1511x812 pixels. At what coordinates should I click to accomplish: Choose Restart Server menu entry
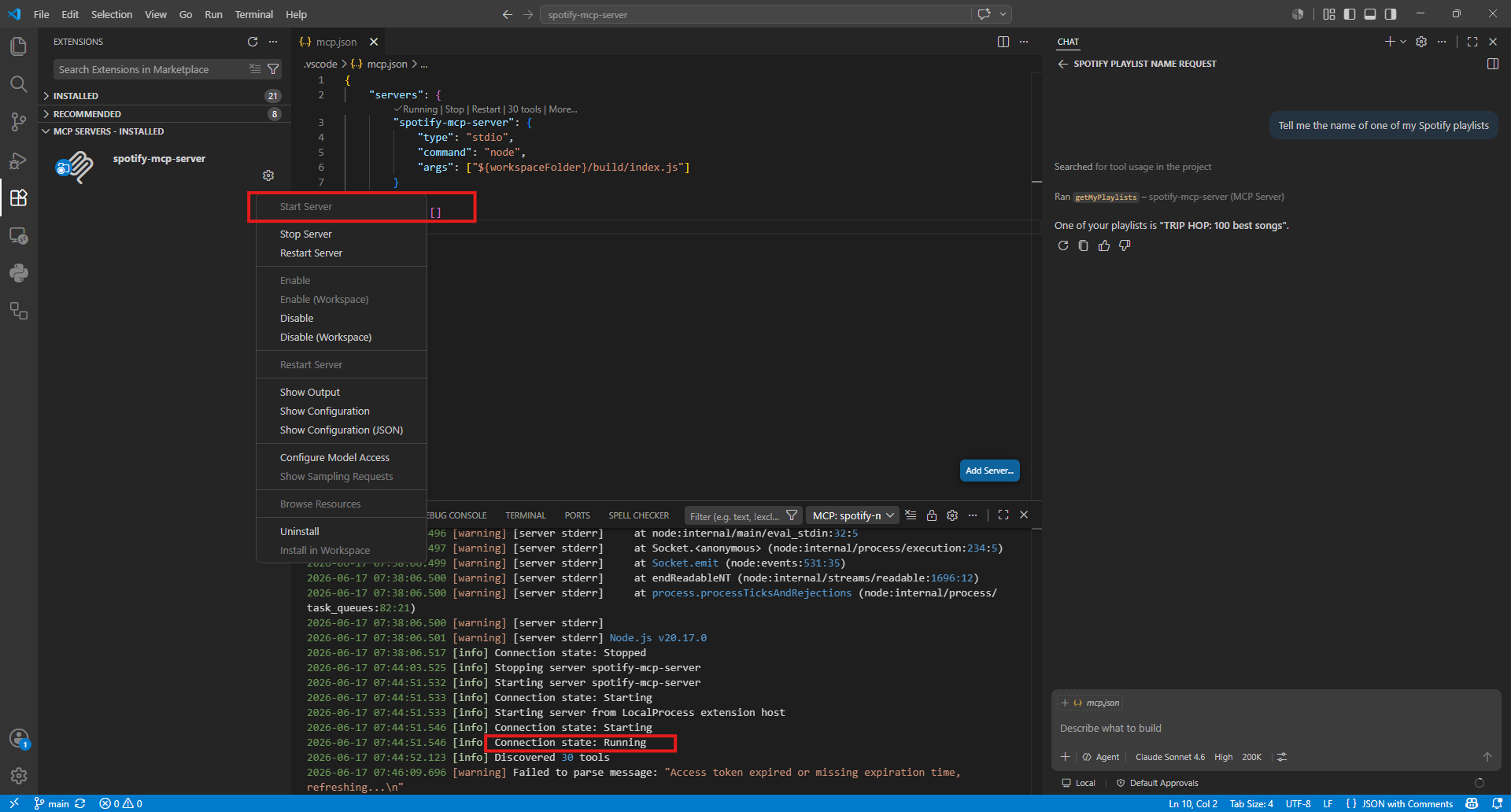tap(342, 253)
